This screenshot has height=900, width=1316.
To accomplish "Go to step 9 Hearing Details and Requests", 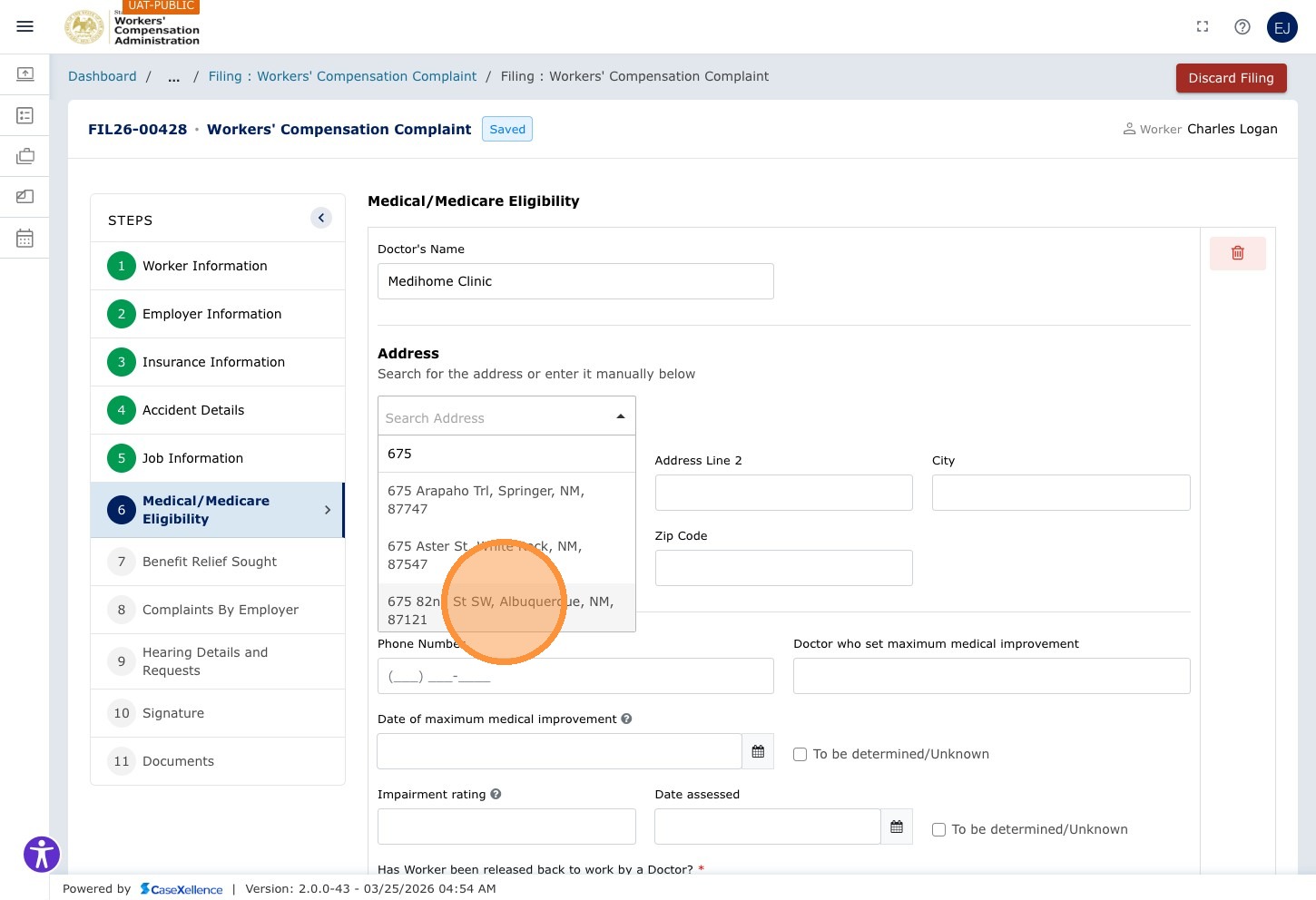I will pos(218,661).
